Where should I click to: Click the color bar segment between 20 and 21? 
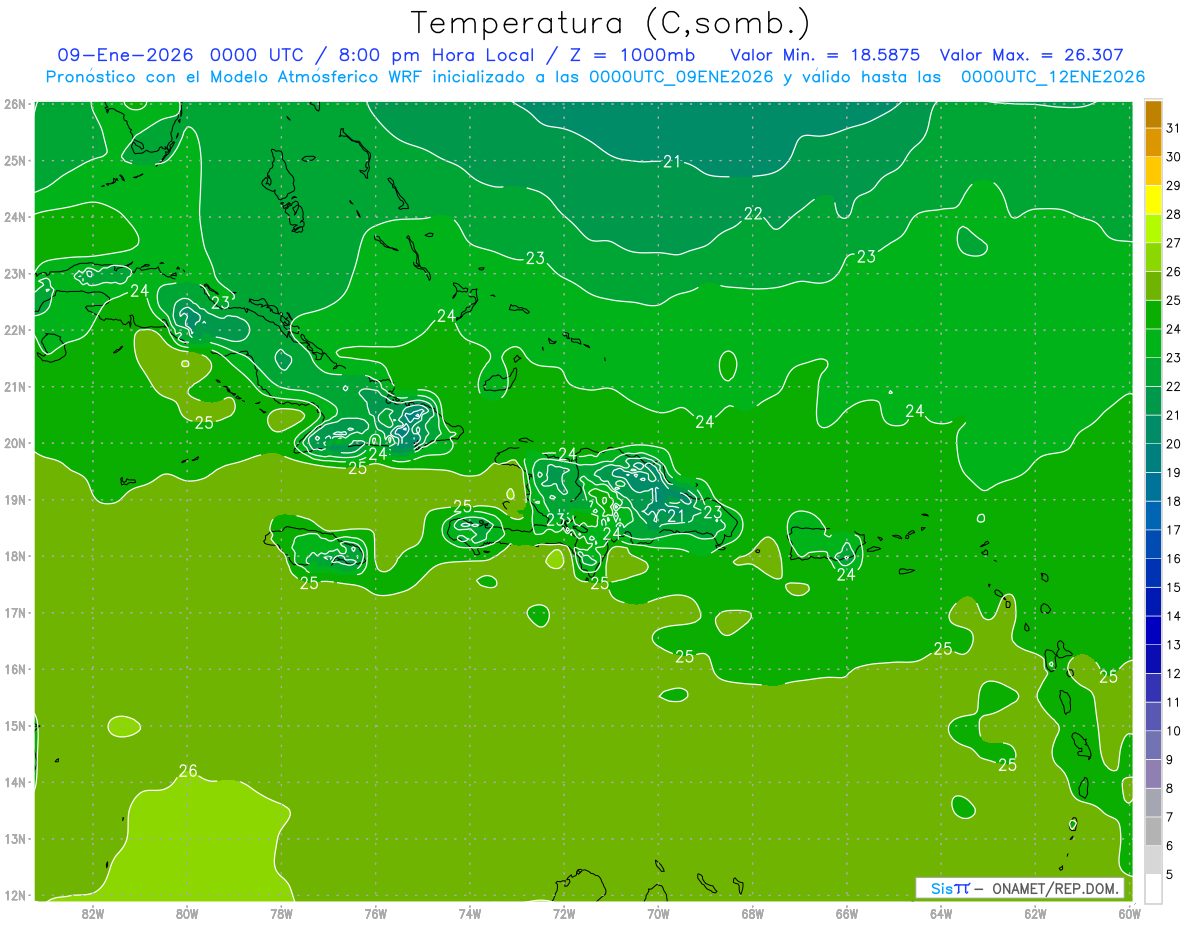pyautogui.click(x=1153, y=430)
